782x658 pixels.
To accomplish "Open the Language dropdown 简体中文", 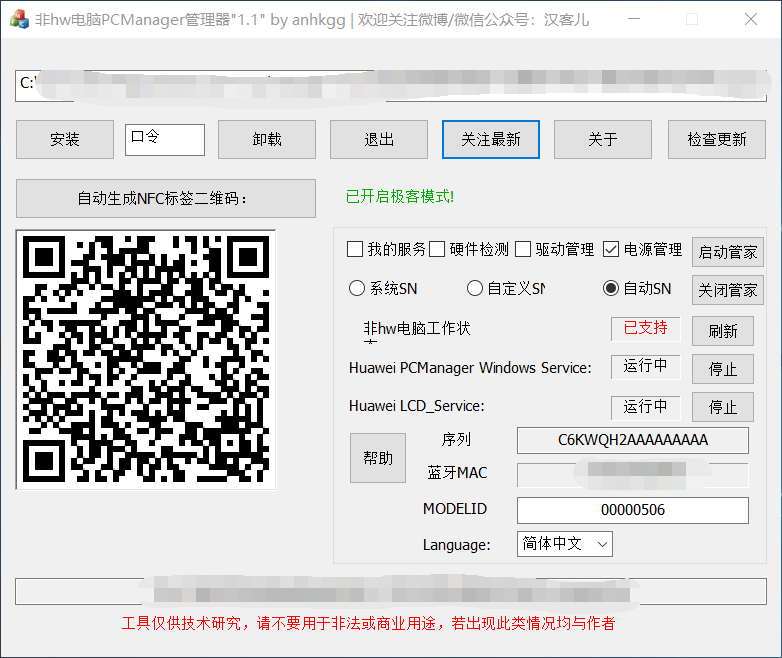I will (565, 544).
